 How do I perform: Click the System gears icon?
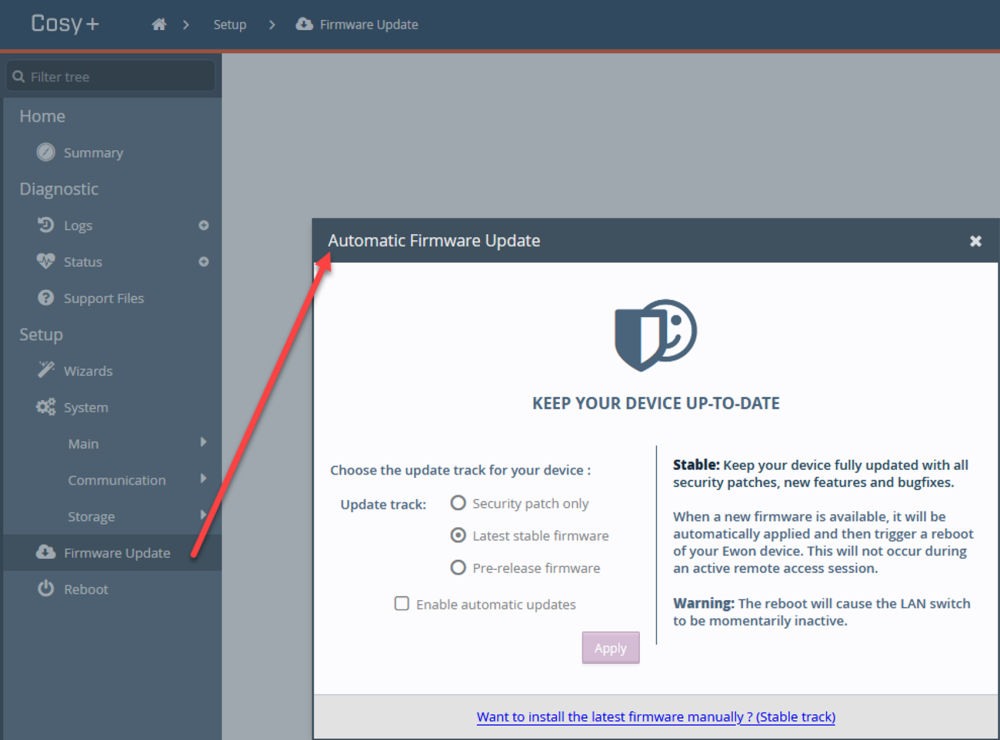pyautogui.click(x=46, y=407)
